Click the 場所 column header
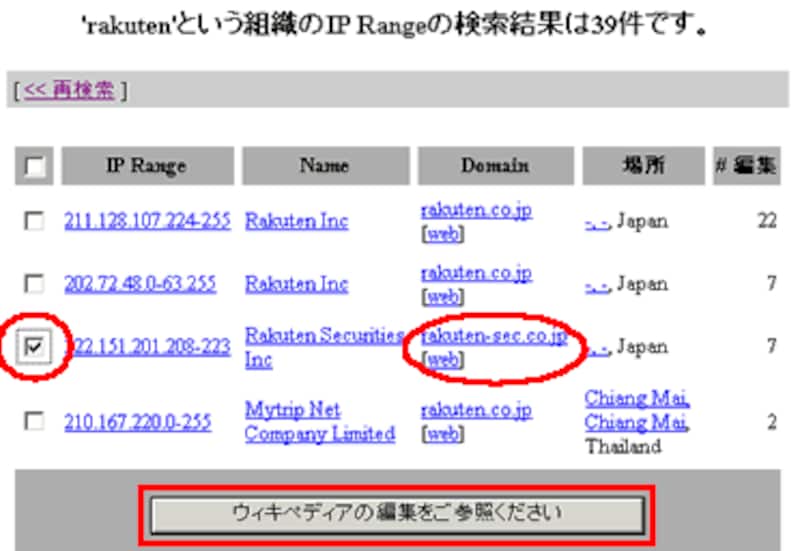Image resolution: width=800 pixels, height=551 pixels. coord(643,165)
